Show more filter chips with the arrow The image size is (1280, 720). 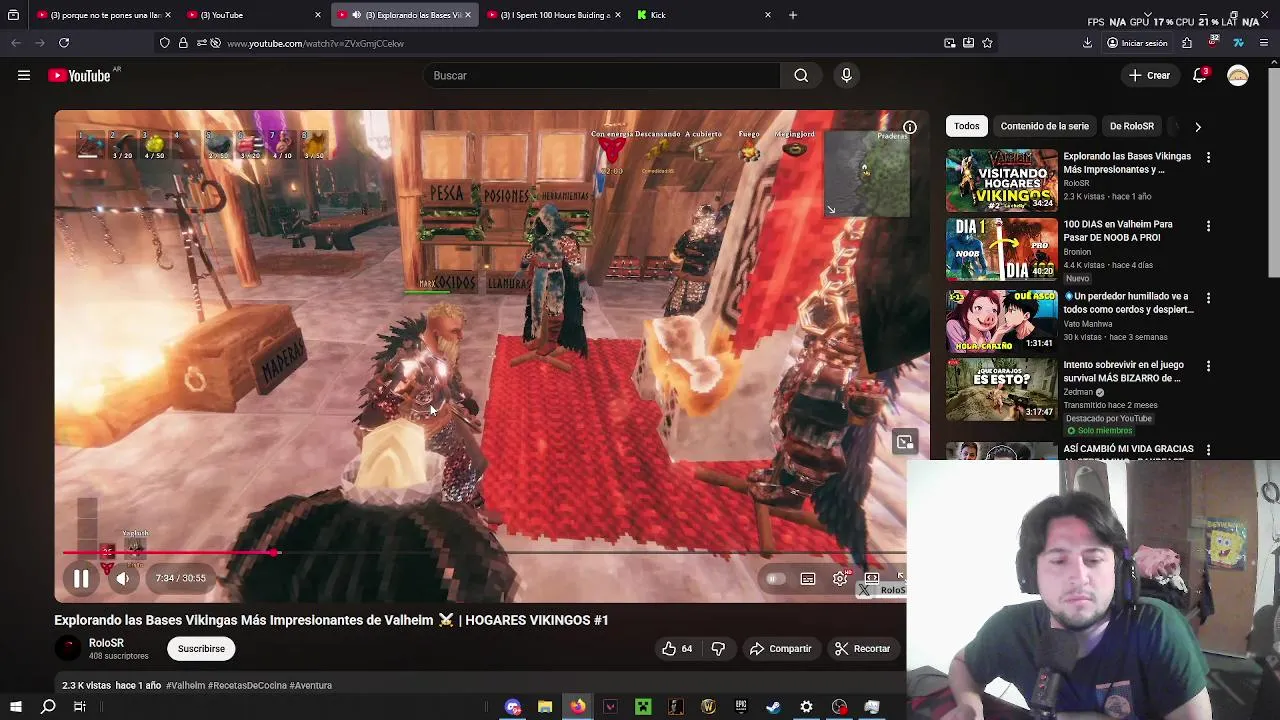click(x=1197, y=127)
